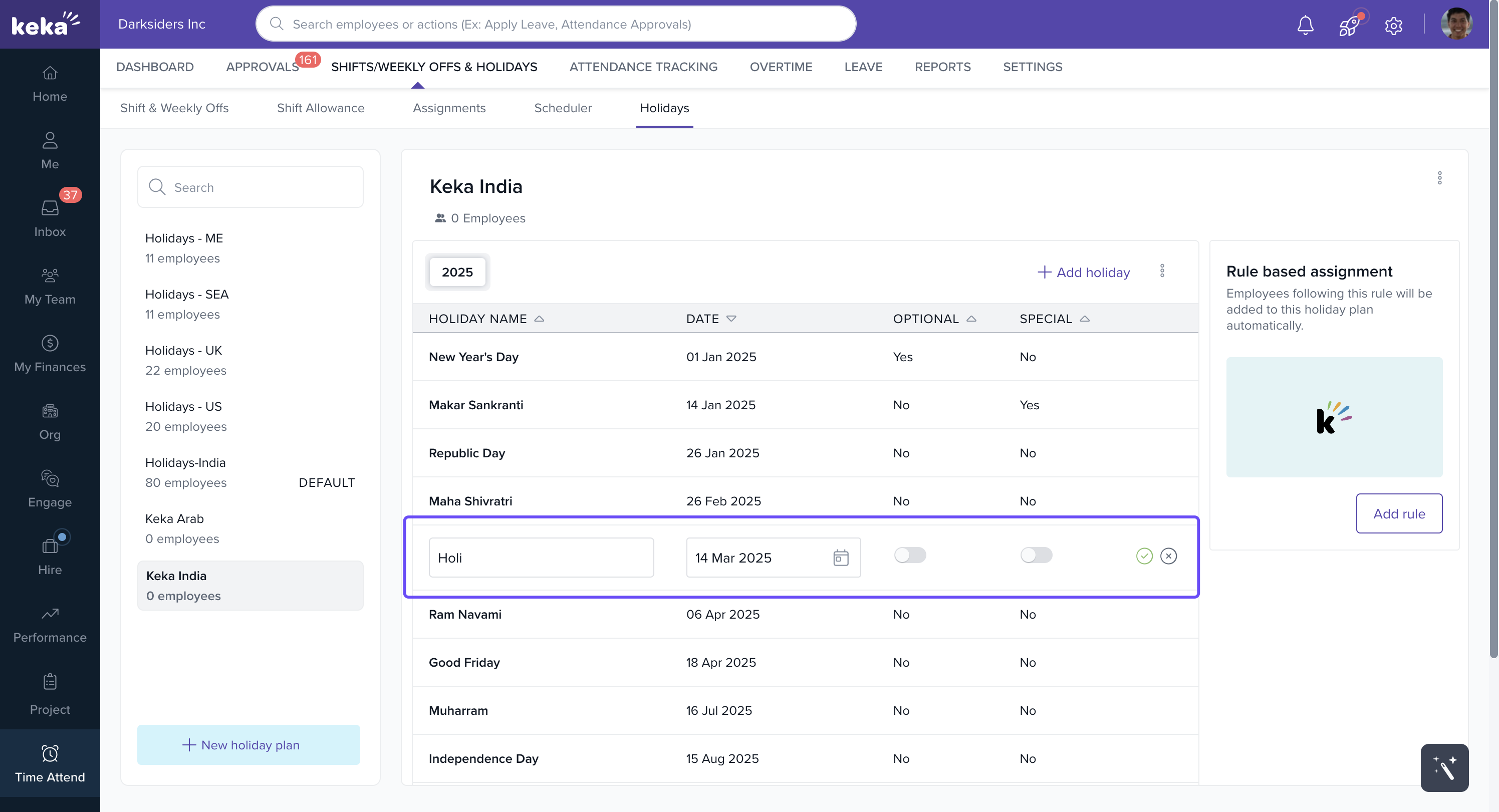This screenshot has height=812, width=1499.
Task: Open Inbox in the sidebar
Action: tap(50, 218)
